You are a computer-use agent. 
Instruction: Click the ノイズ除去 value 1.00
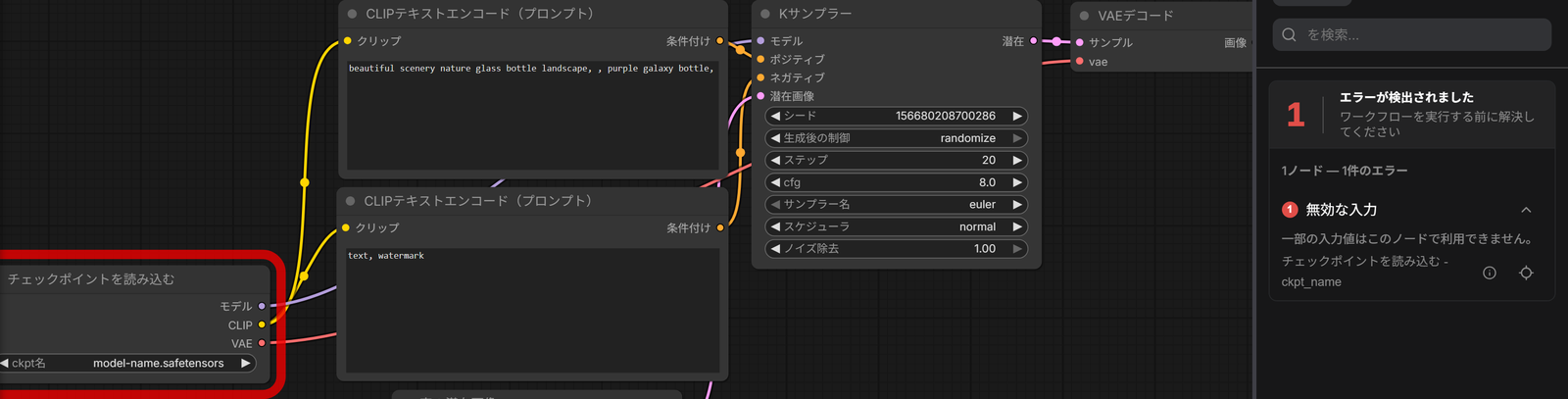[984, 249]
